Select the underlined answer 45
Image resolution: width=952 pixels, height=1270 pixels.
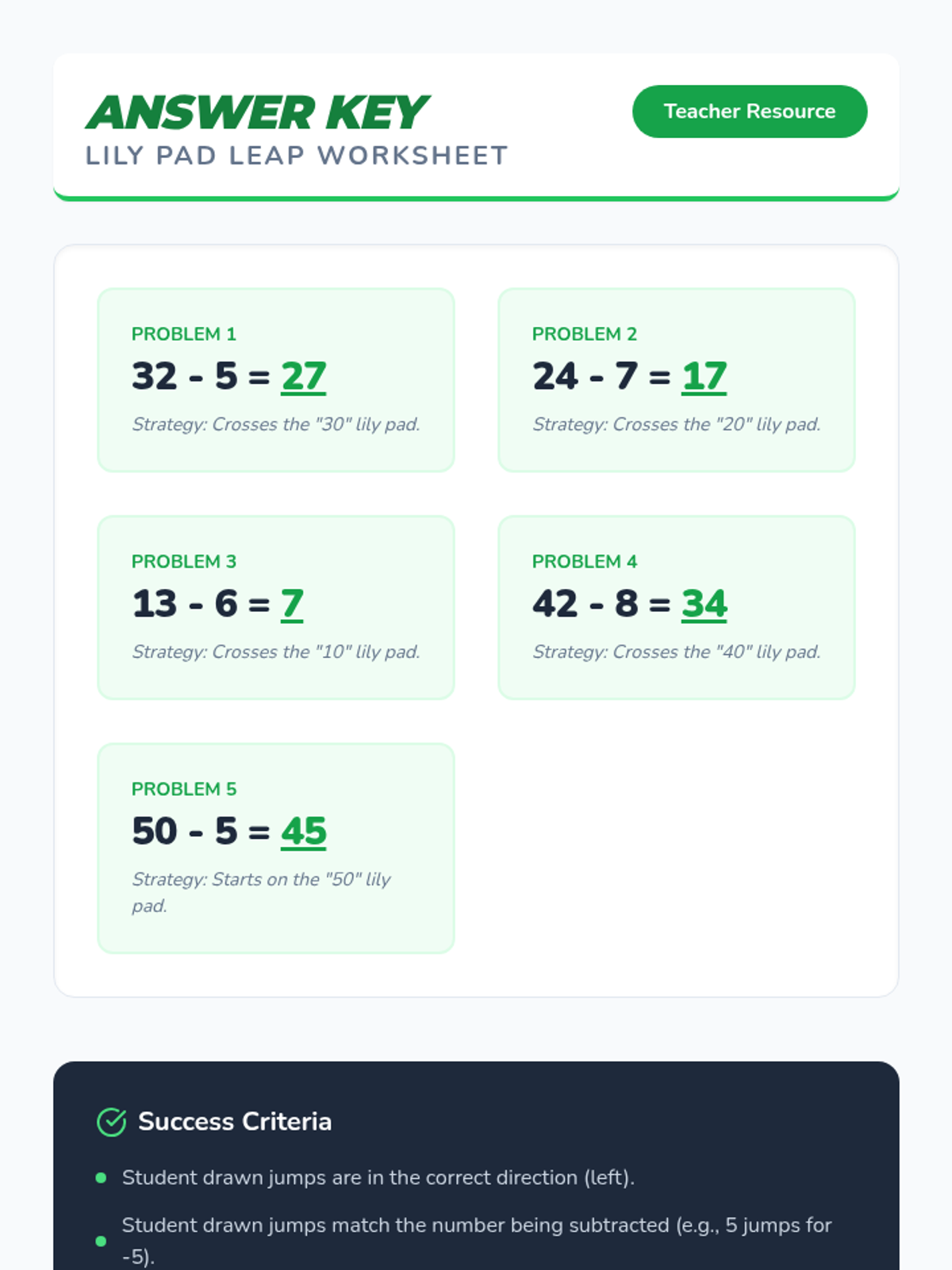point(303,831)
